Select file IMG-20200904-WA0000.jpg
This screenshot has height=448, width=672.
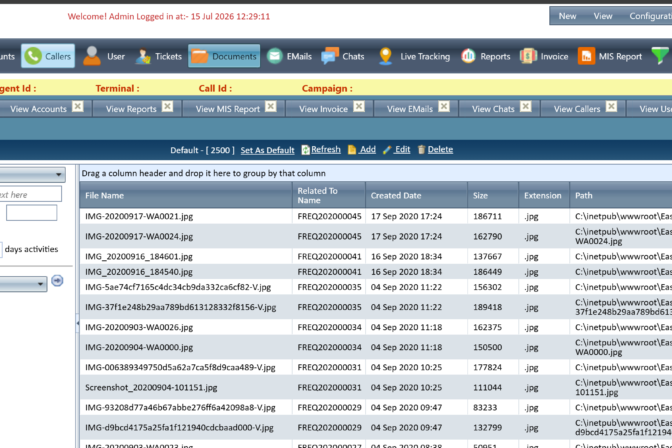pyautogui.click(x=139, y=347)
